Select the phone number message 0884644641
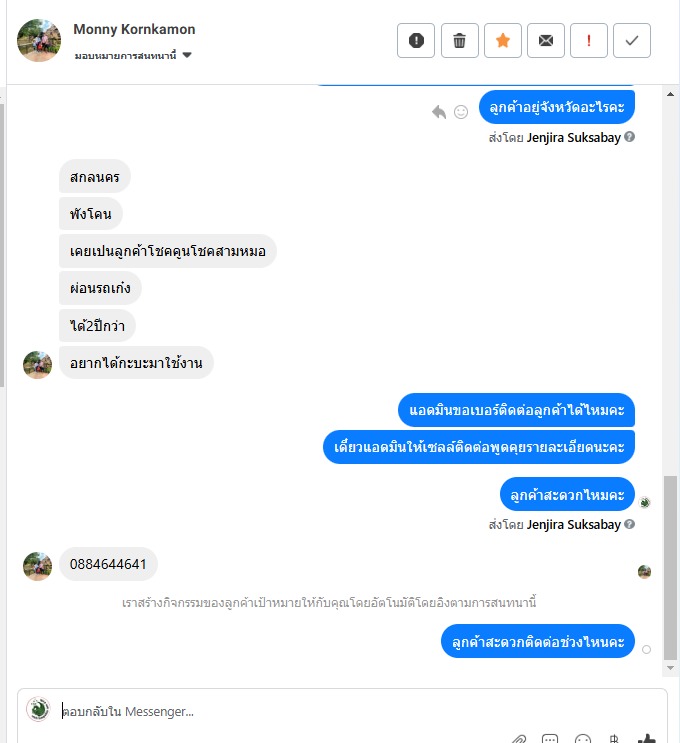This screenshot has width=680, height=743. pos(108,564)
